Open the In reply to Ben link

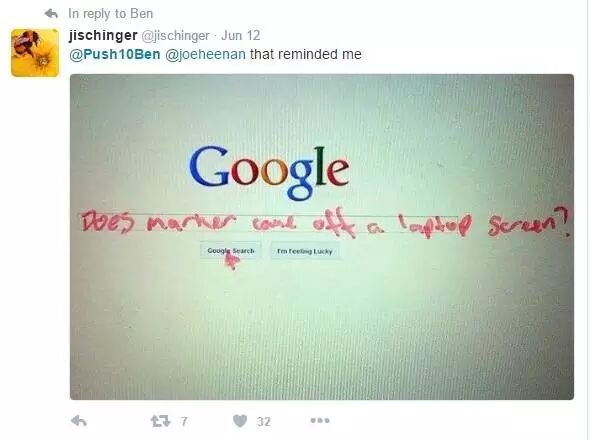(111, 14)
